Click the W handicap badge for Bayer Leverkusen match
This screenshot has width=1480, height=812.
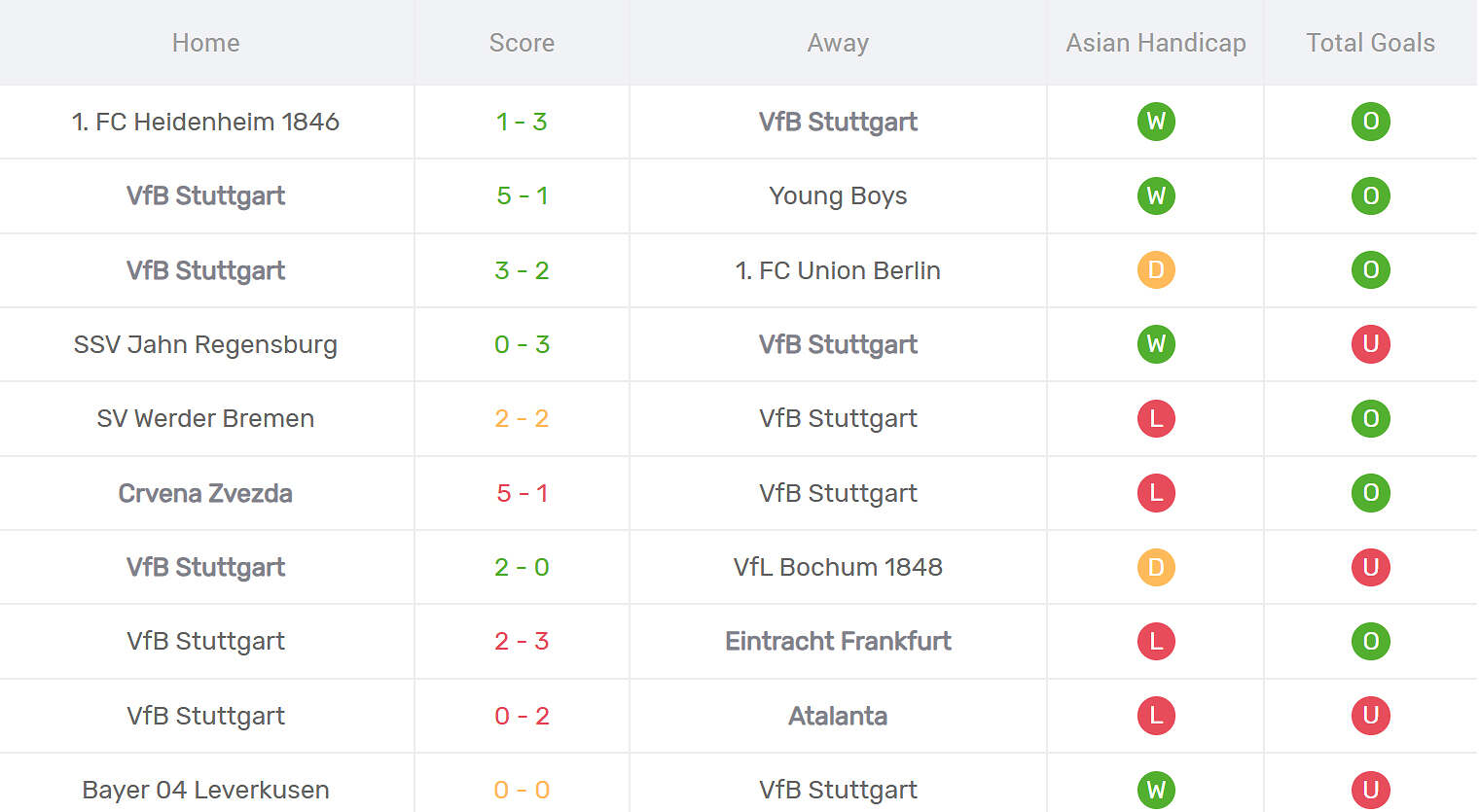click(1156, 790)
